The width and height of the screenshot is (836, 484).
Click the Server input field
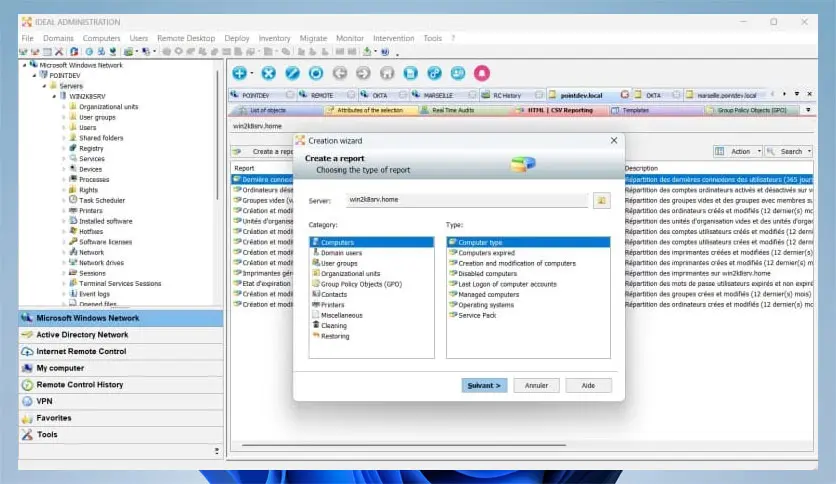pos(467,200)
